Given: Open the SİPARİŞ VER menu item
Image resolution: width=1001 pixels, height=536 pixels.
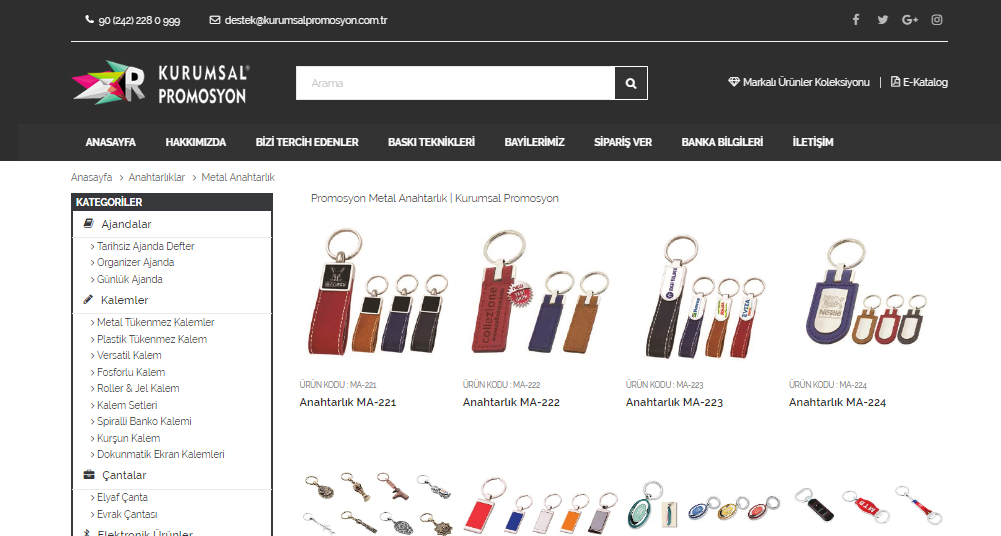Looking at the screenshot, I should click(x=623, y=142).
